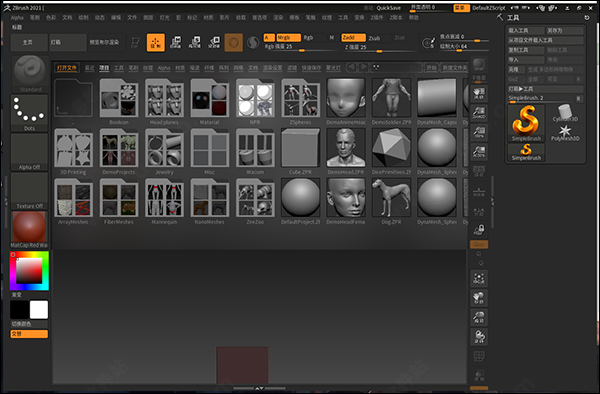Screen dimensions: 600x394
Task: Click the Zoom2D magnifier icon
Action: click(x=479, y=113)
